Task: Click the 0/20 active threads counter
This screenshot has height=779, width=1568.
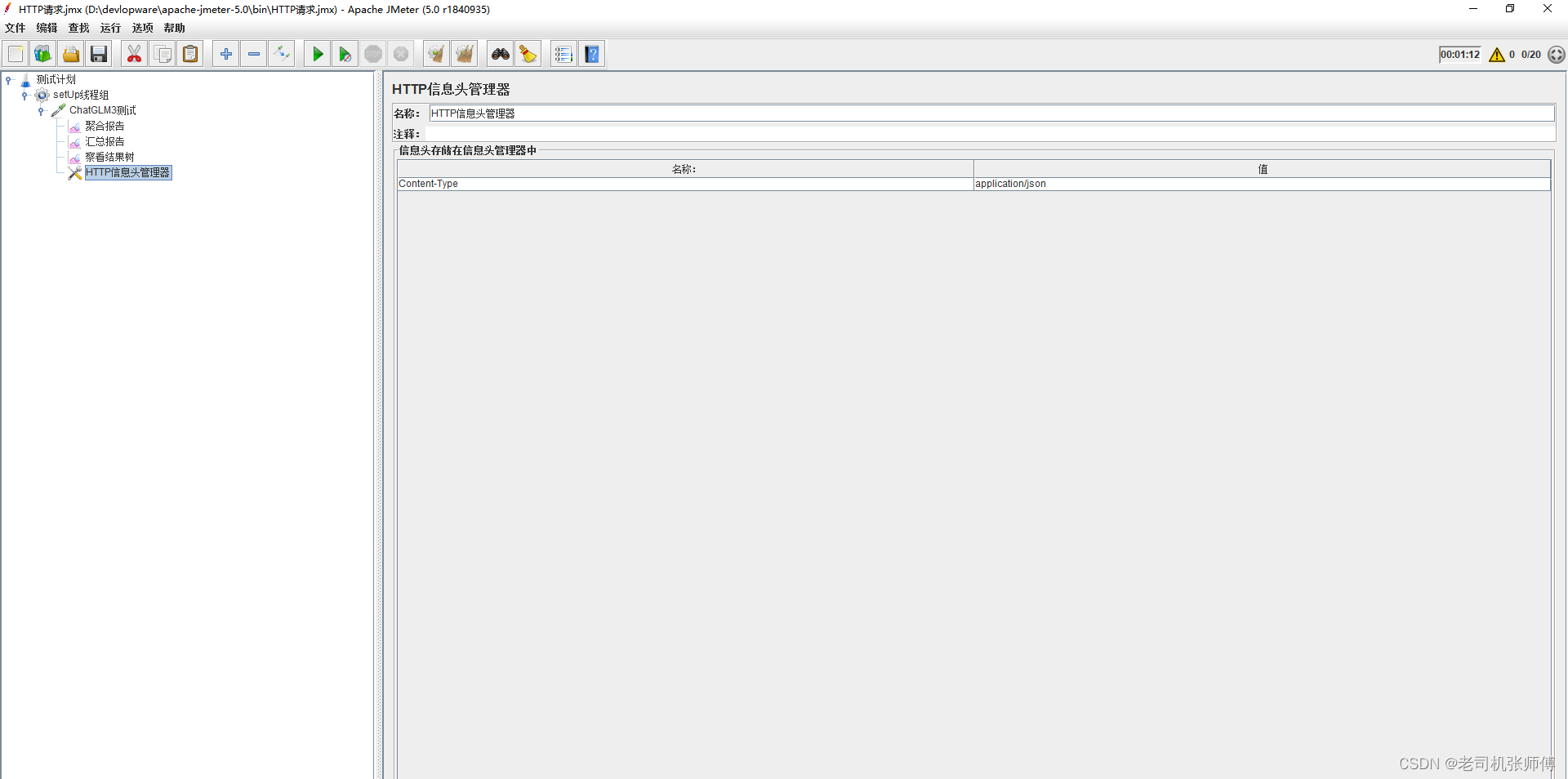Action: [x=1531, y=55]
